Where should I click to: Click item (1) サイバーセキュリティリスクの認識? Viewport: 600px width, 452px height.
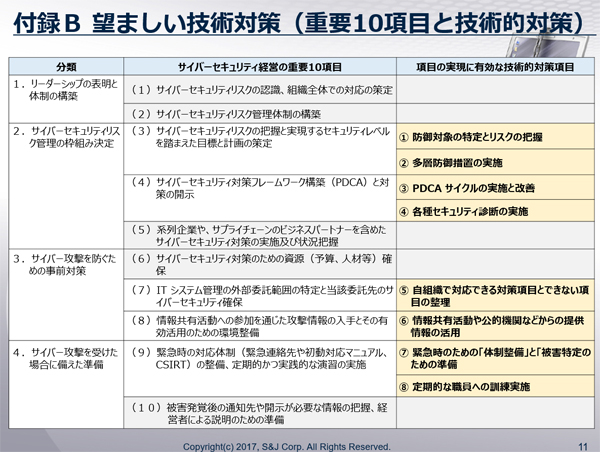tap(260, 90)
